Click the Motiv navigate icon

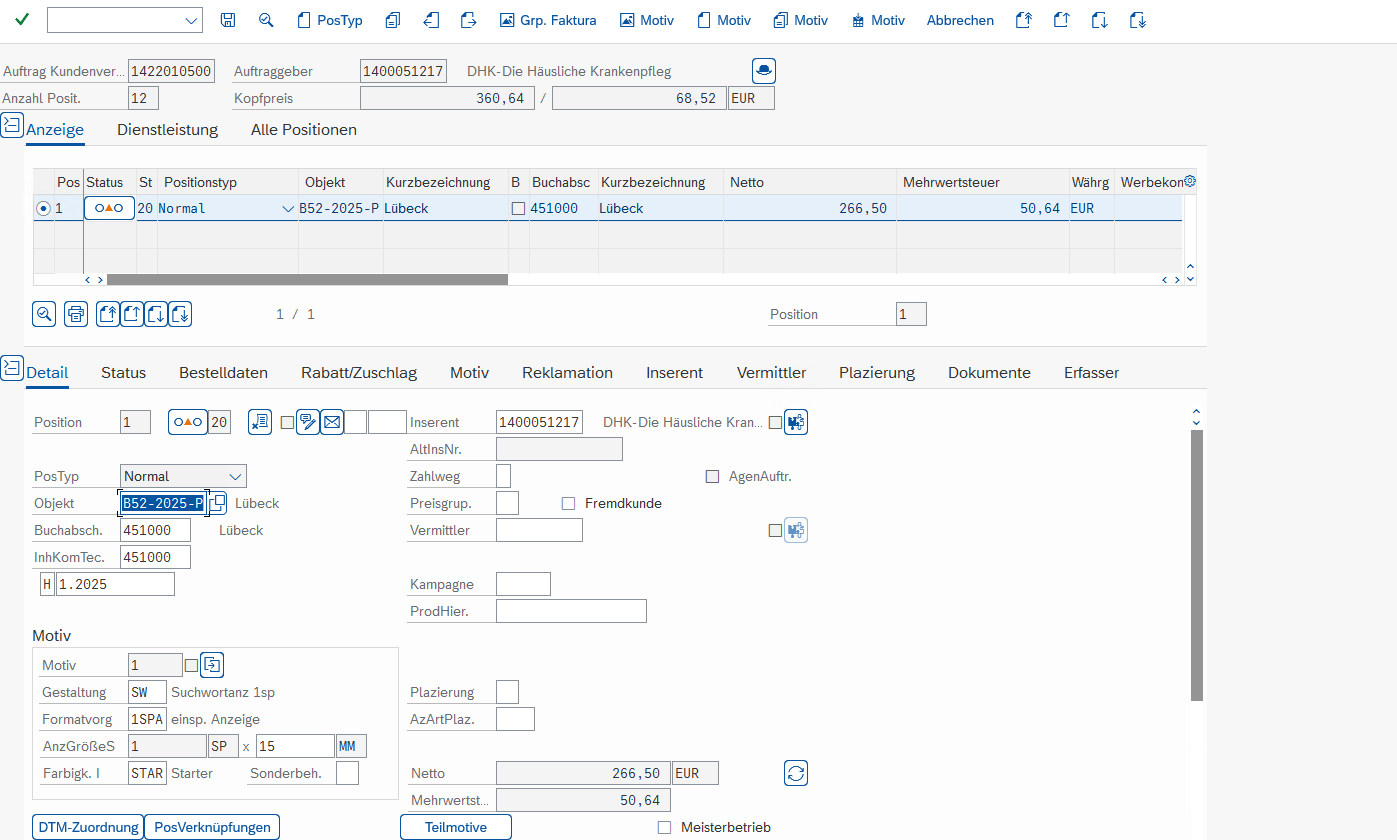[x=212, y=664]
